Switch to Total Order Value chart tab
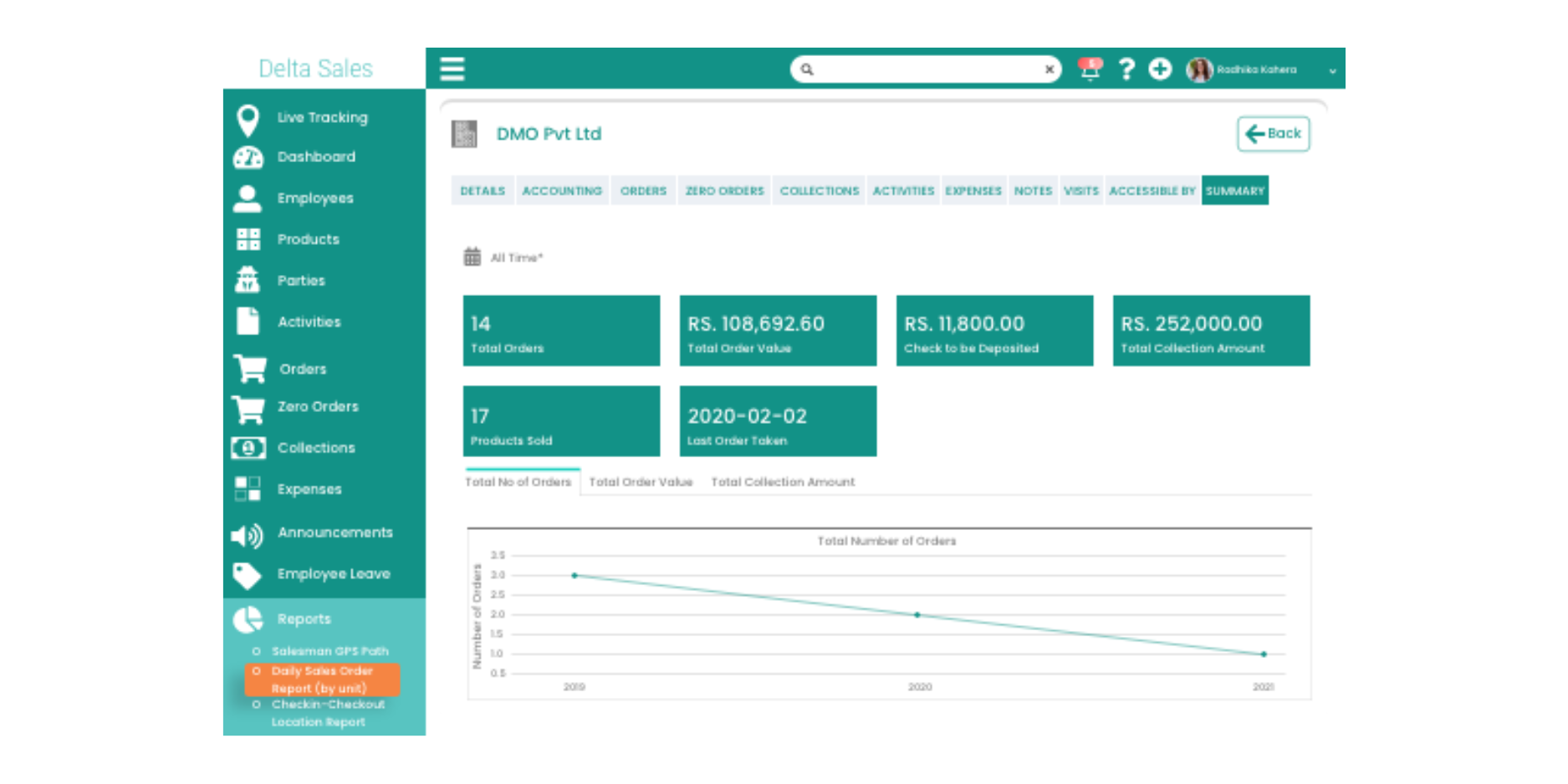Screen dimensions: 1568x784 641,482
